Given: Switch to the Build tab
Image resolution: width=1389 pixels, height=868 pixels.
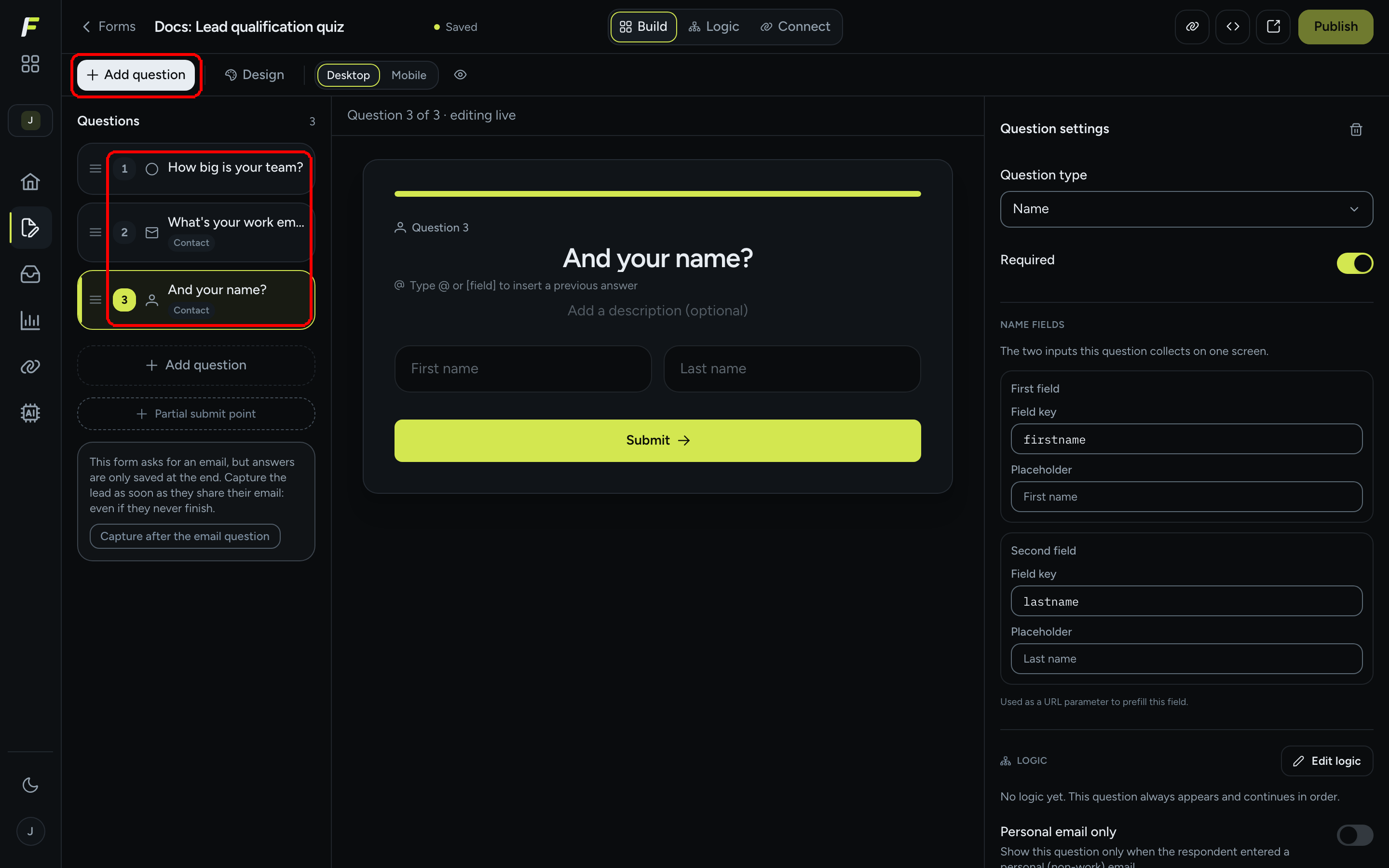Looking at the screenshot, I should click(x=643, y=27).
